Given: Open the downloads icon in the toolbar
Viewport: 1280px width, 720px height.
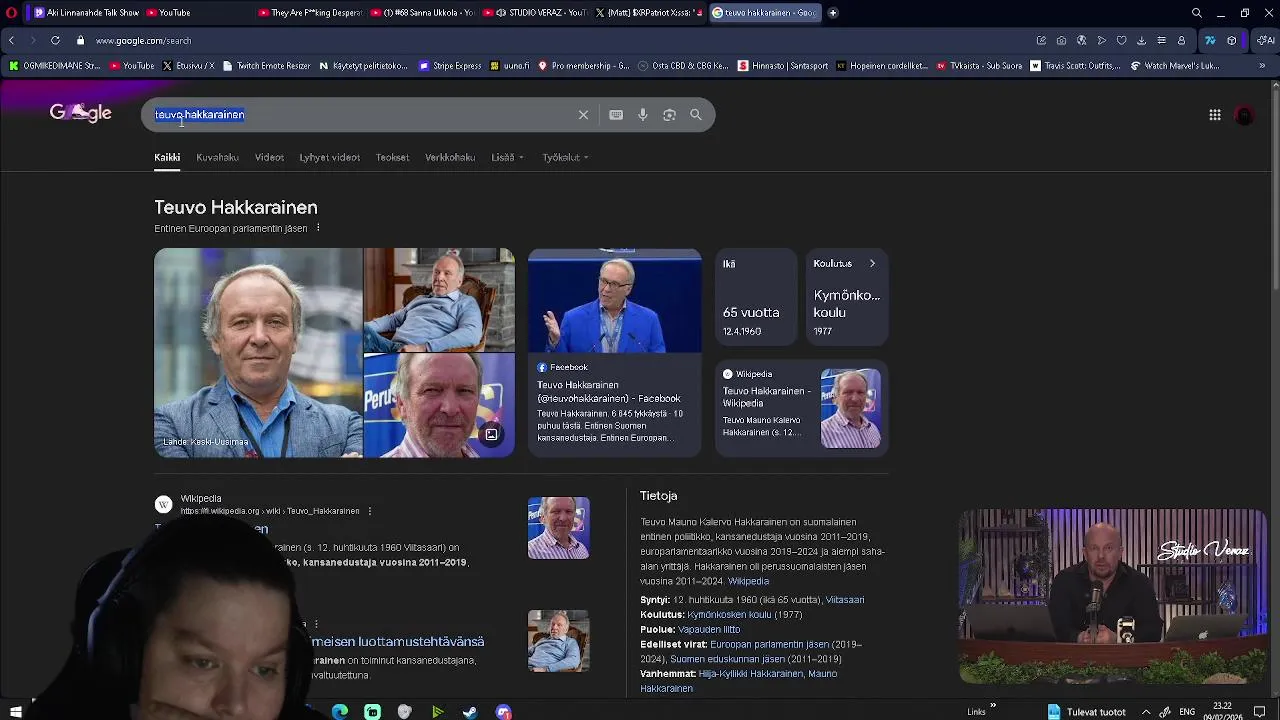Looking at the screenshot, I should pyautogui.click(x=1141, y=41).
